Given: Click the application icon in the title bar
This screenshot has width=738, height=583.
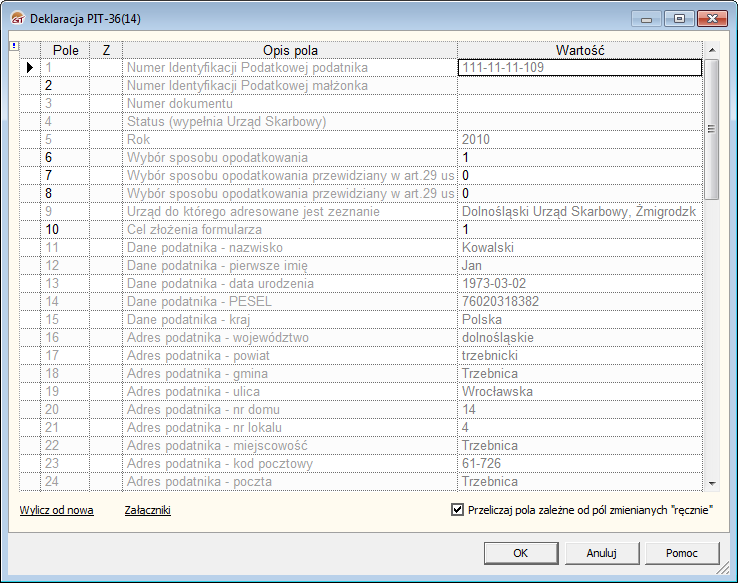Looking at the screenshot, I should point(16,19).
